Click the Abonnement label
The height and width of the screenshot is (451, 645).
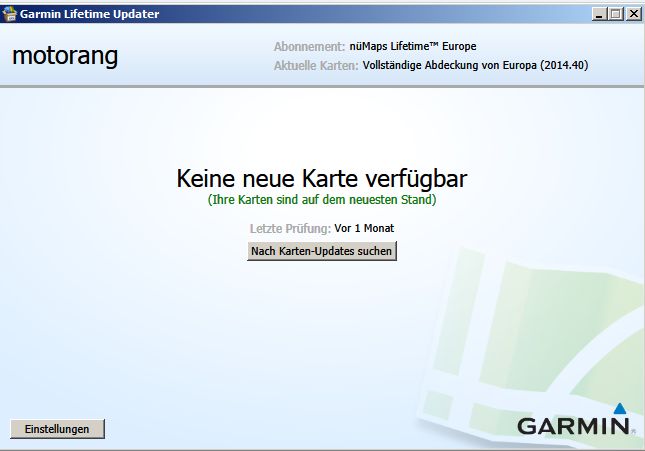click(308, 47)
